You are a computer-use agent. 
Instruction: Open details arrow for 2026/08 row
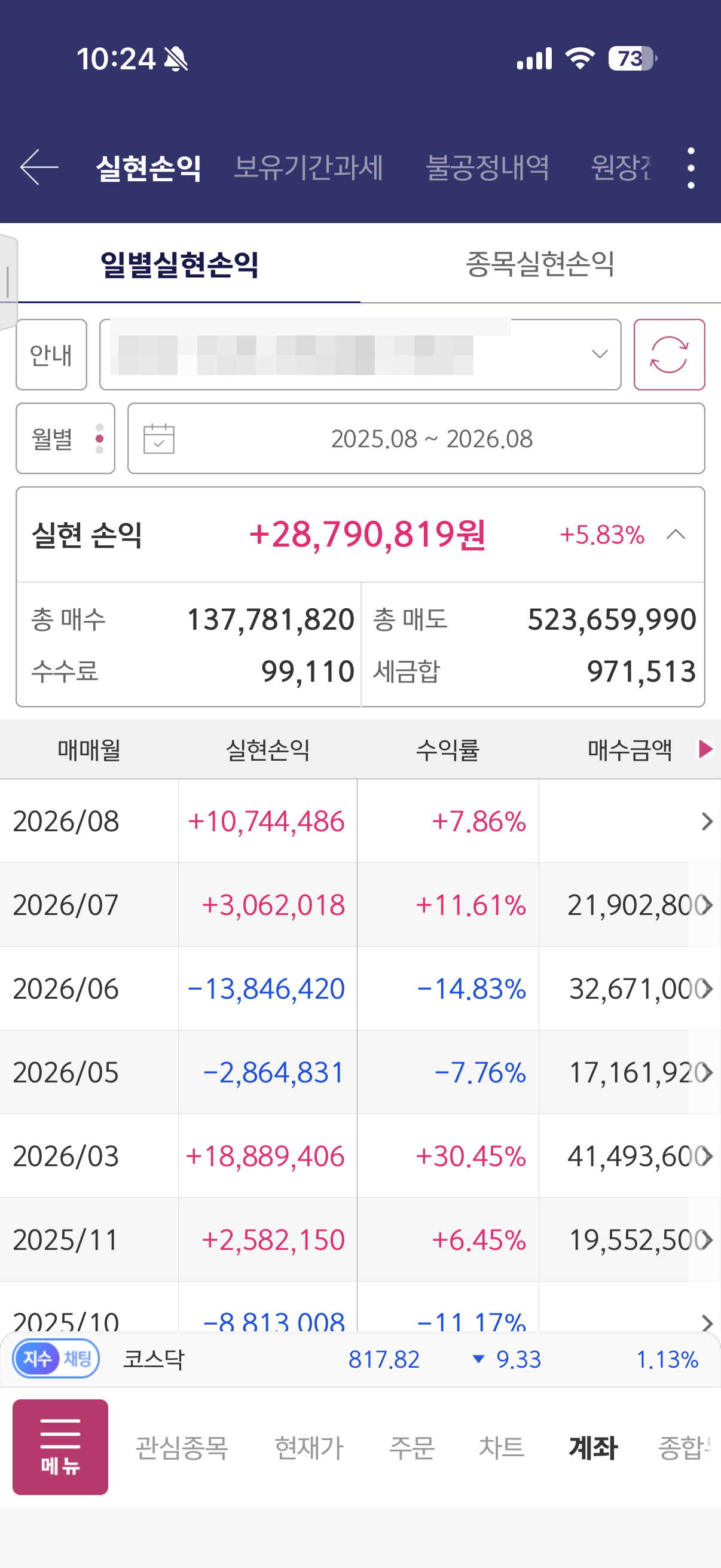point(707,821)
